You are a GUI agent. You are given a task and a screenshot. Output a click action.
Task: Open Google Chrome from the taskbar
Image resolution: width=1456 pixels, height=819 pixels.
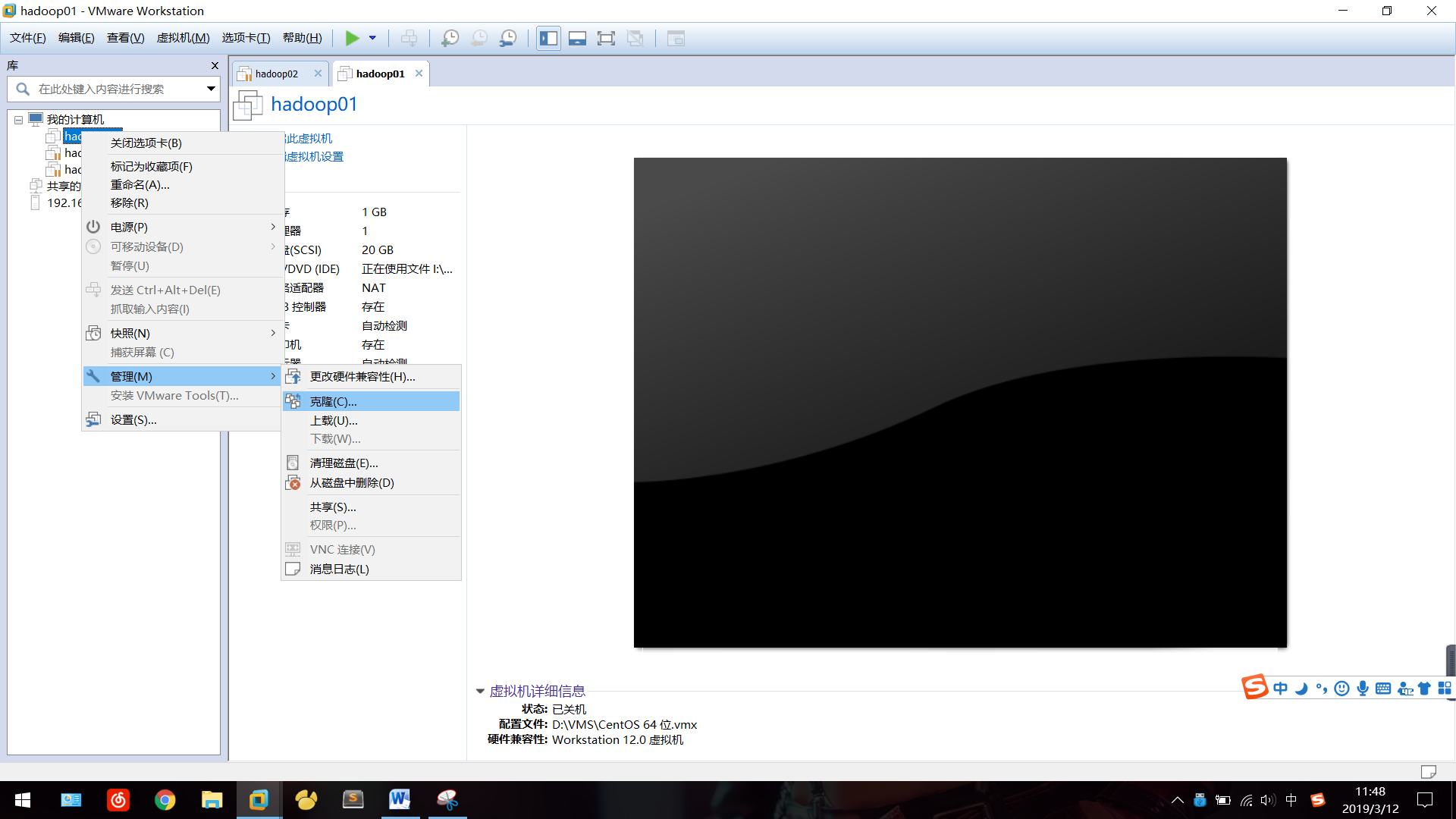165,800
